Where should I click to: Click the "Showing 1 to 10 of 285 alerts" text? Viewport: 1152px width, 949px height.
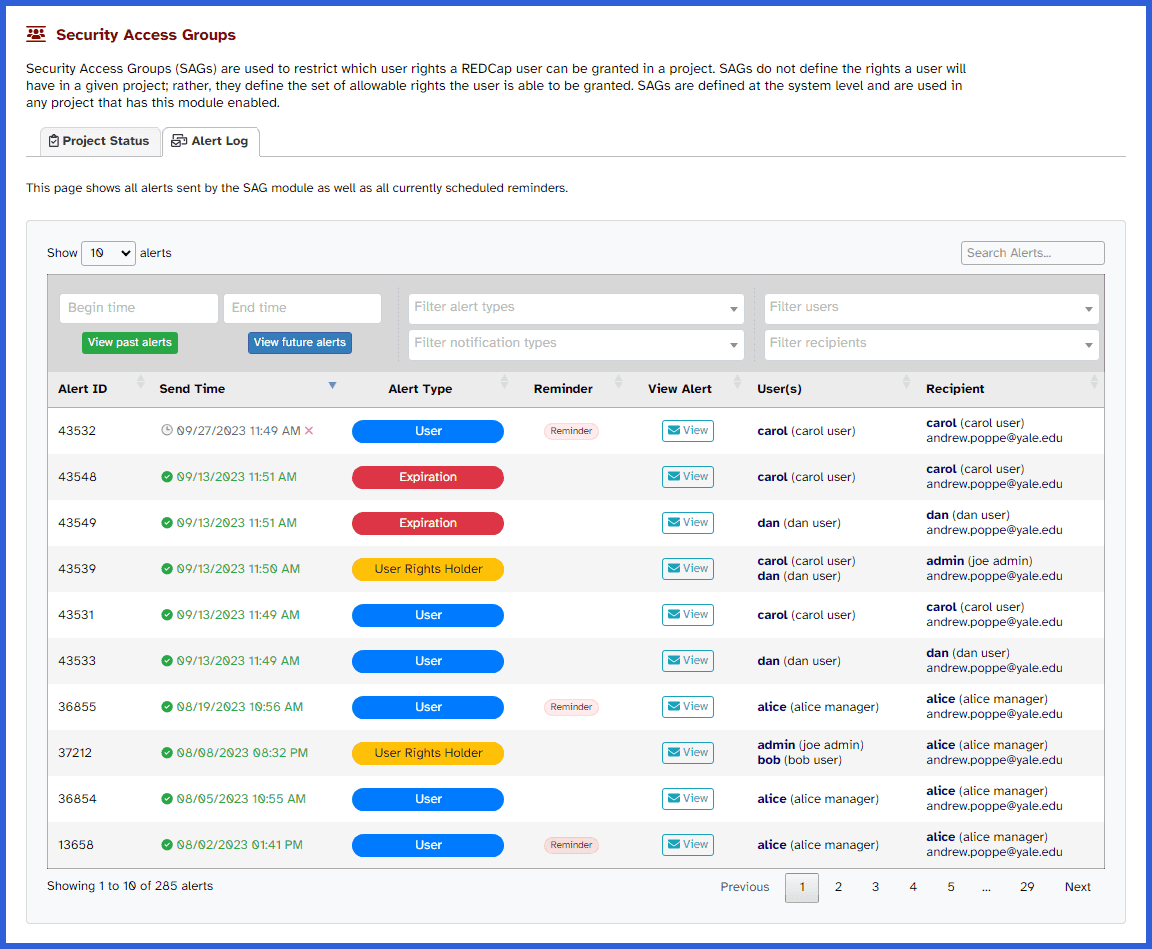coord(130,886)
